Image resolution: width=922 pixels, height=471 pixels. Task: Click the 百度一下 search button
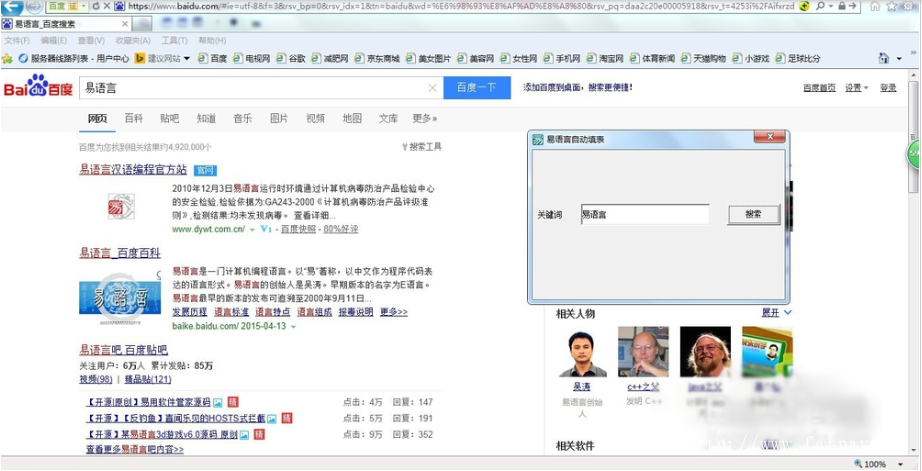coord(476,88)
